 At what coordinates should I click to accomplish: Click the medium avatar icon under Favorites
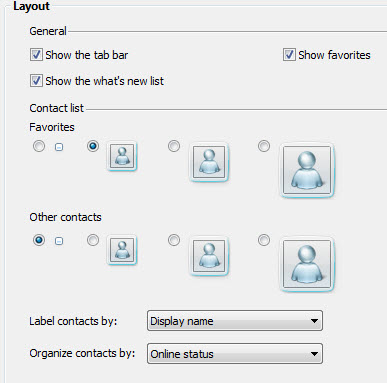click(209, 162)
